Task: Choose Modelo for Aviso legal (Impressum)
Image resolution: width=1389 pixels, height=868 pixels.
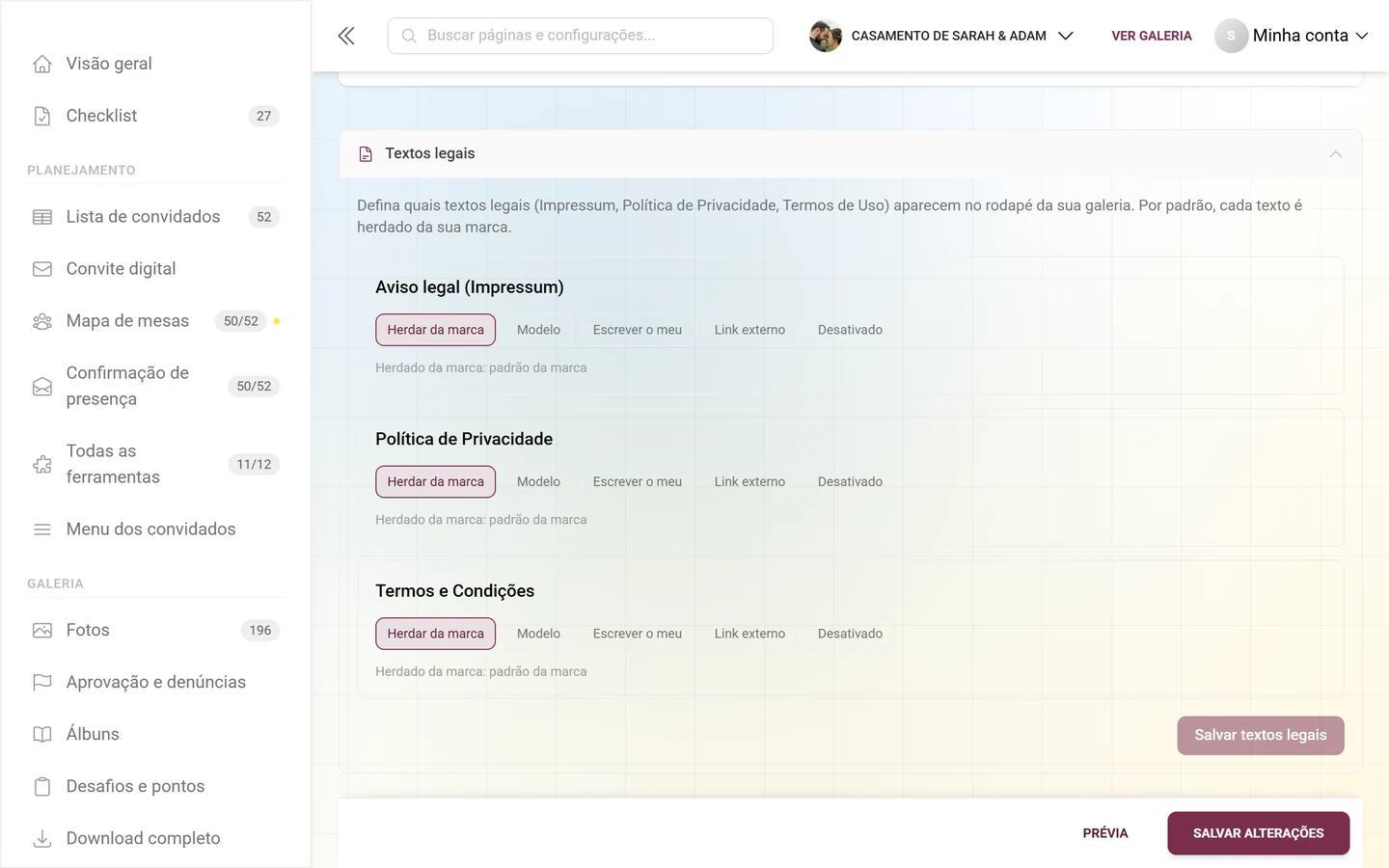Action: tap(538, 330)
